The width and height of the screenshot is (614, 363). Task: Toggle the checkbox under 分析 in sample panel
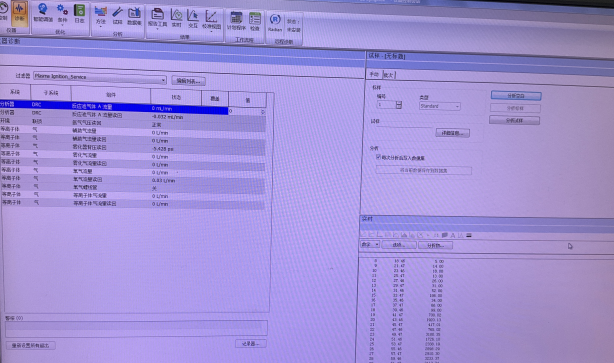click(x=378, y=157)
